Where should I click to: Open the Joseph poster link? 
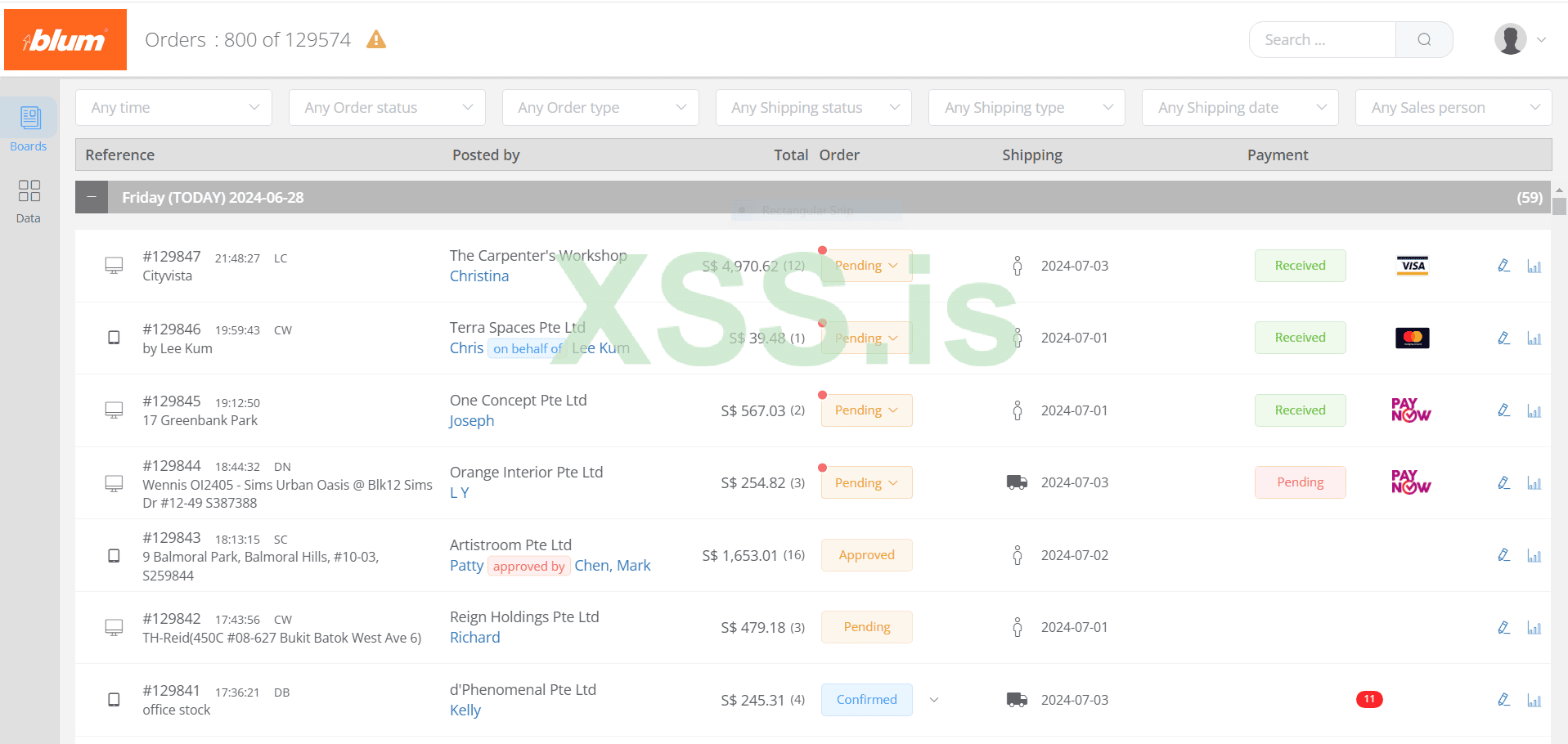tap(472, 421)
